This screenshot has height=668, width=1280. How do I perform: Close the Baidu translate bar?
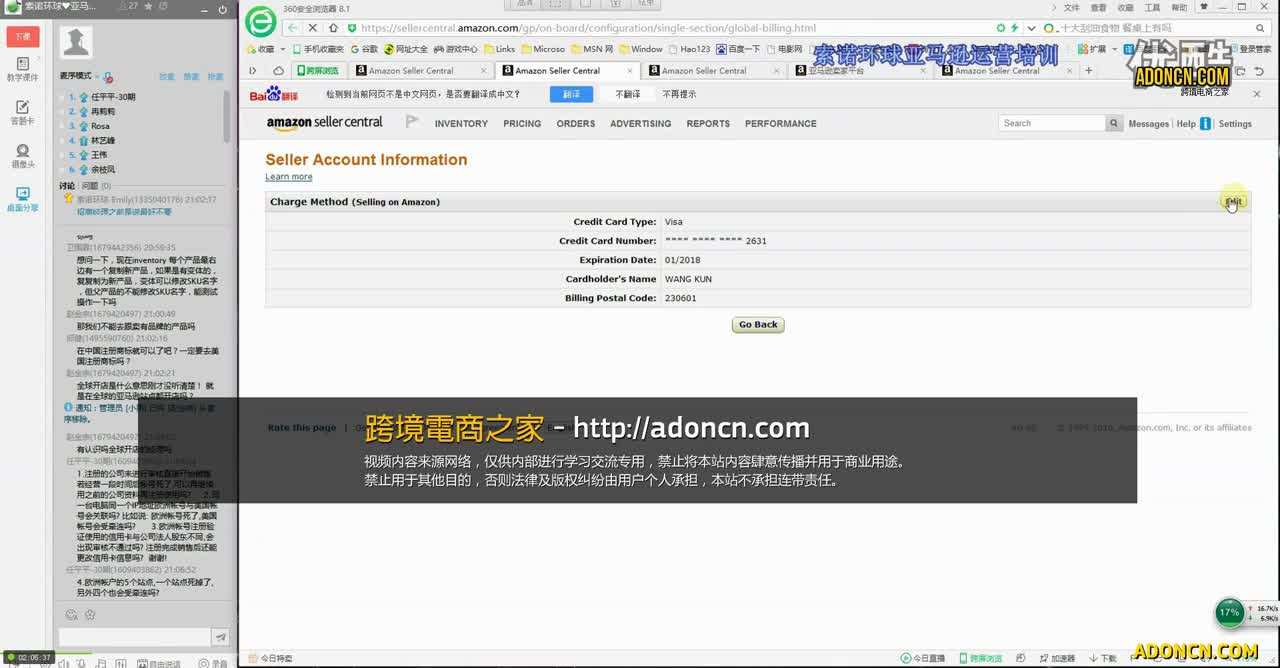coord(1257,94)
